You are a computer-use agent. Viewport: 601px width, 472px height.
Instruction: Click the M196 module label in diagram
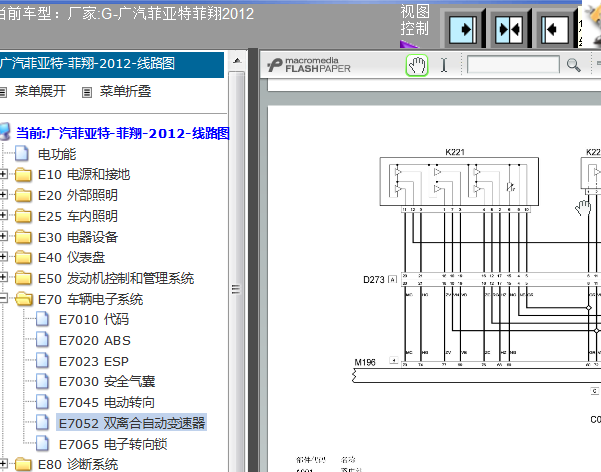(x=365, y=362)
